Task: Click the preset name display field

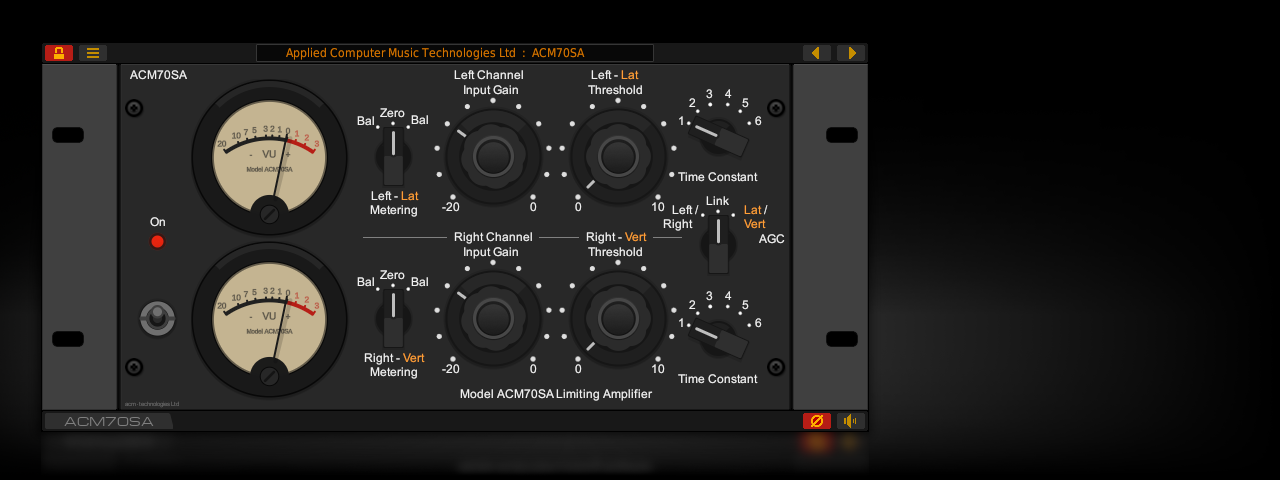Action: pos(455,53)
